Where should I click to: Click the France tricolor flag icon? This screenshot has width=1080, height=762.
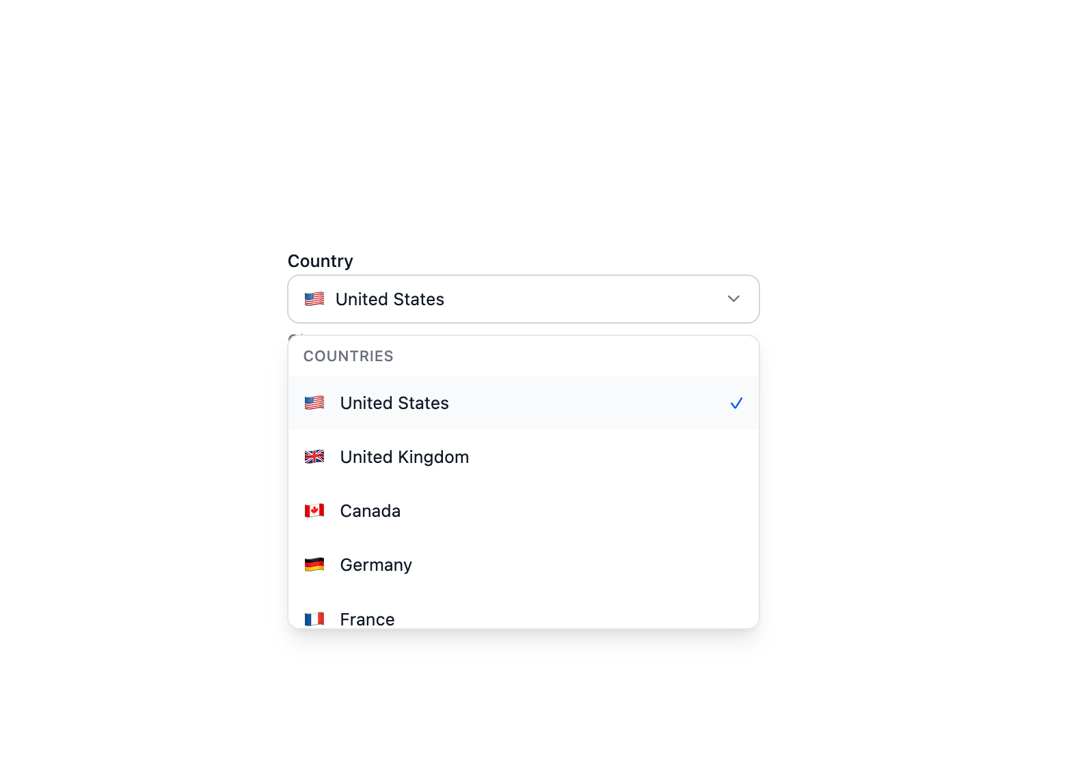click(314, 619)
